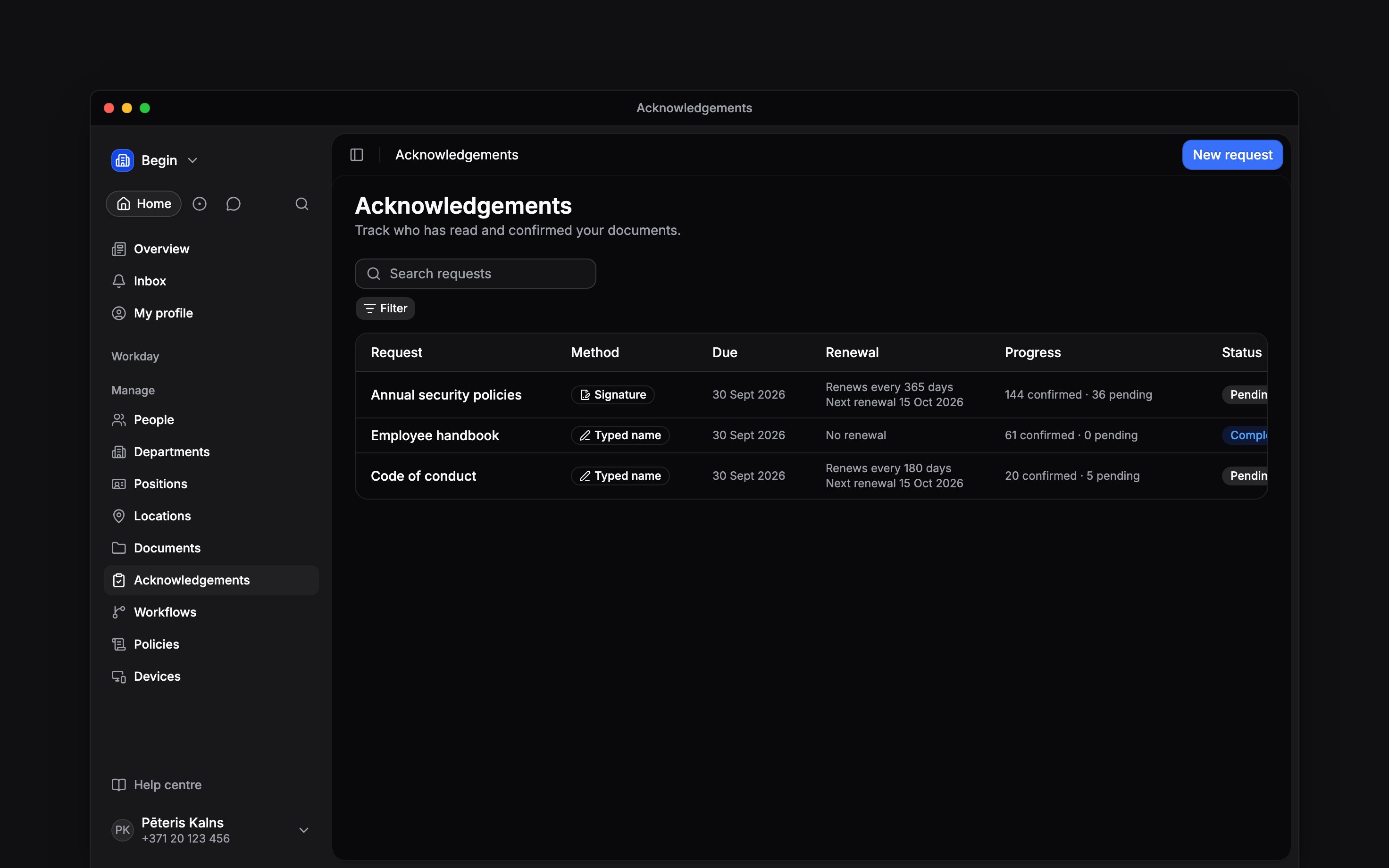Image resolution: width=1389 pixels, height=868 pixels.
Task: Open Inbox in the sidebar
Action: [210, 281]
